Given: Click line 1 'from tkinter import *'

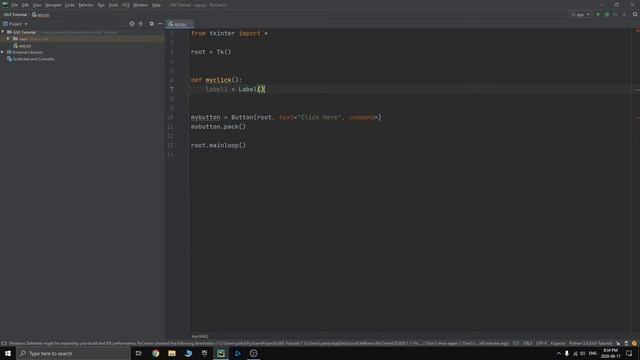Looking at the screenshot, I should (x=229, y=33).
